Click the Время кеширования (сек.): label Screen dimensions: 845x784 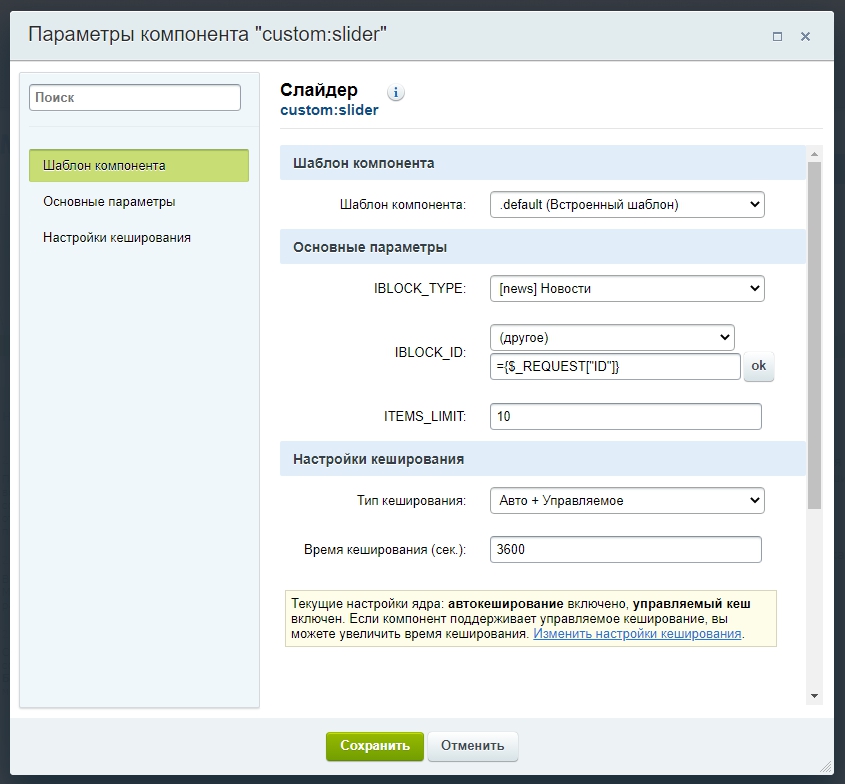(385, 550)
